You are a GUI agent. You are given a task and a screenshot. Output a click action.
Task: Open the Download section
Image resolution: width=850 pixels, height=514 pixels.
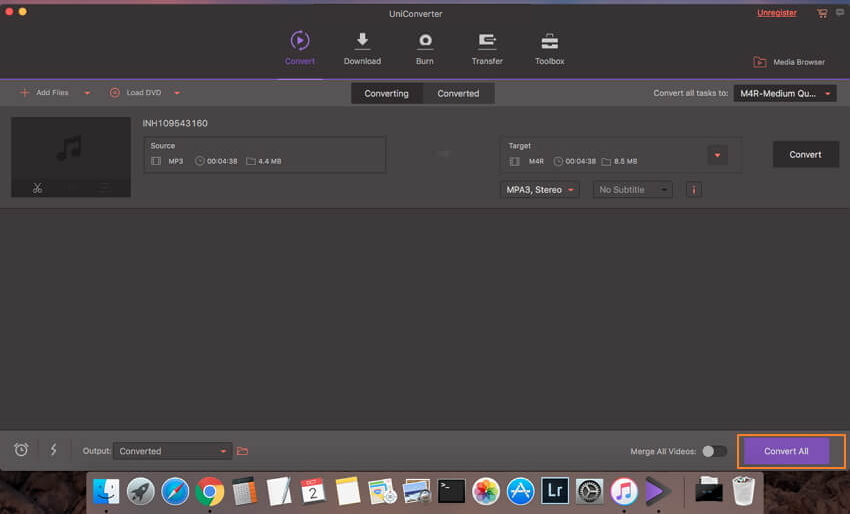pos(362,48)
